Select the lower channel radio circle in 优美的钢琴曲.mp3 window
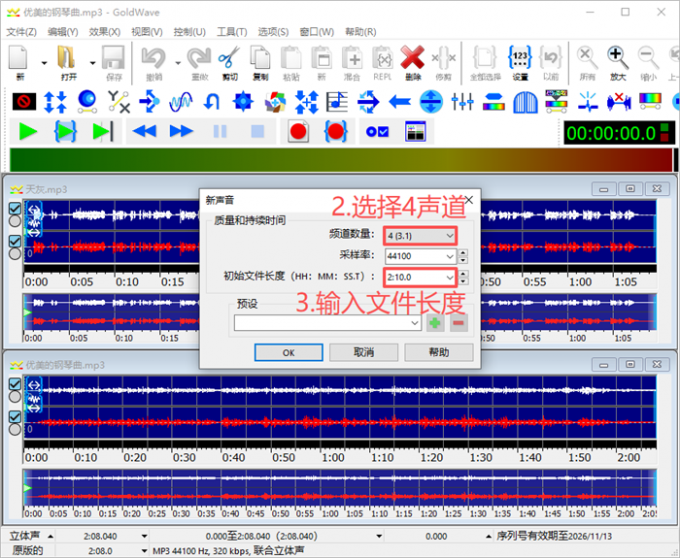The image size is (680, 558). [x=15, y=429]
